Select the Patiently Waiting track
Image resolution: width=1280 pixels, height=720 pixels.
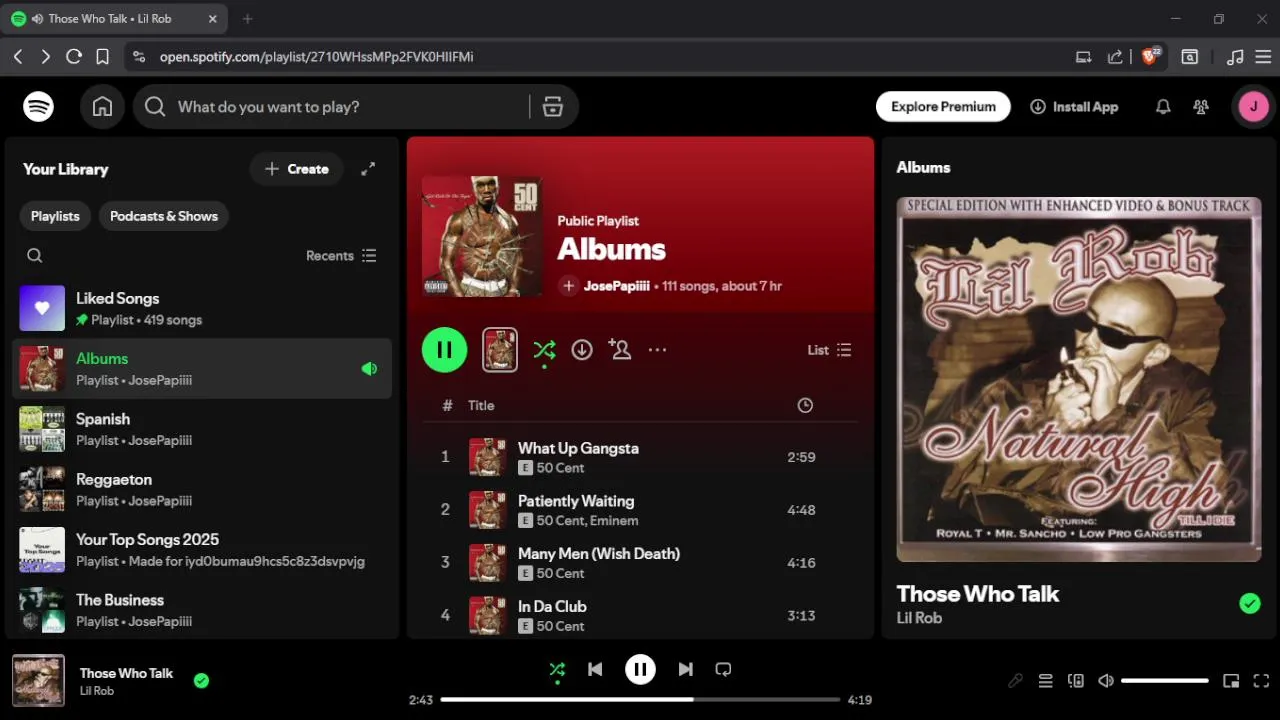640,510
